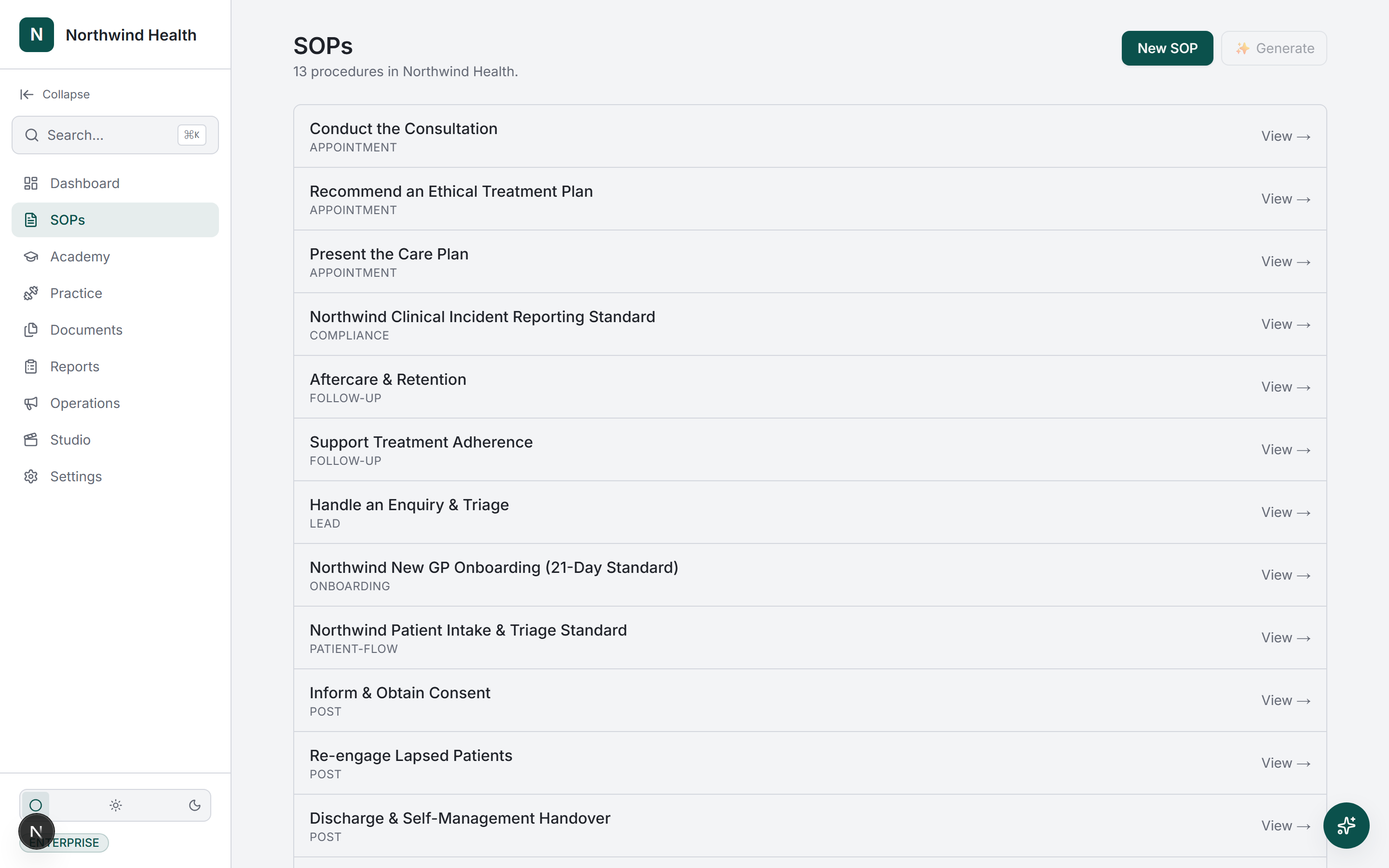1389x868 pixels.
Task: Click Support Treatment Adherence title
Action: tap(421, 442)
